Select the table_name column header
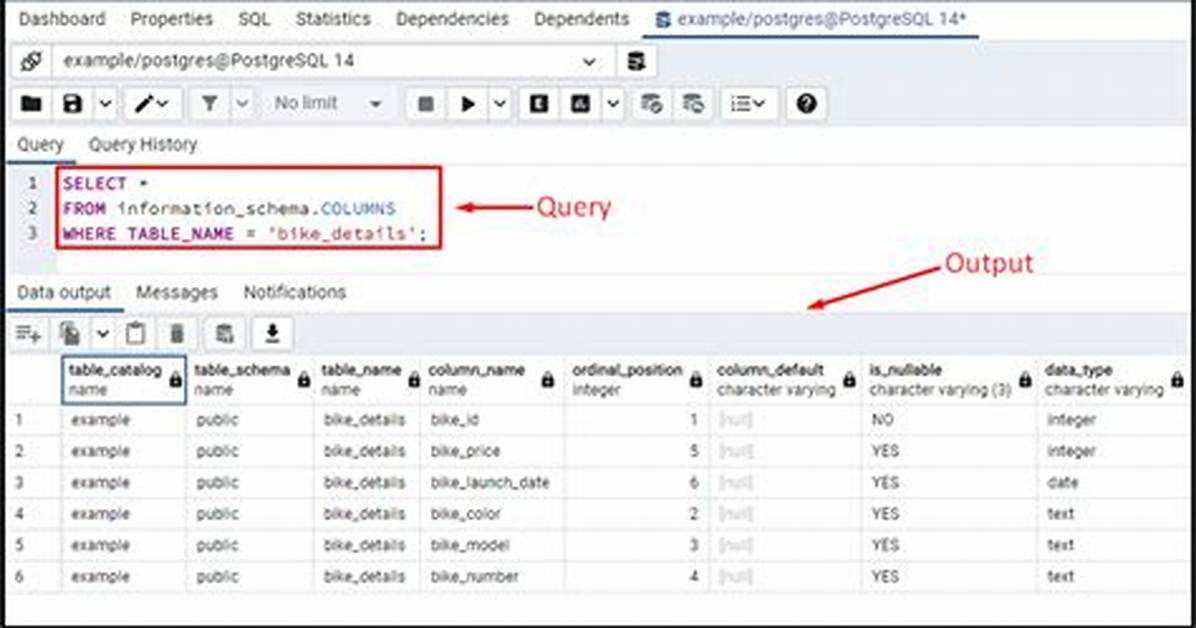This screenshot has height=628, width=1196. click(x=368, y=379)
